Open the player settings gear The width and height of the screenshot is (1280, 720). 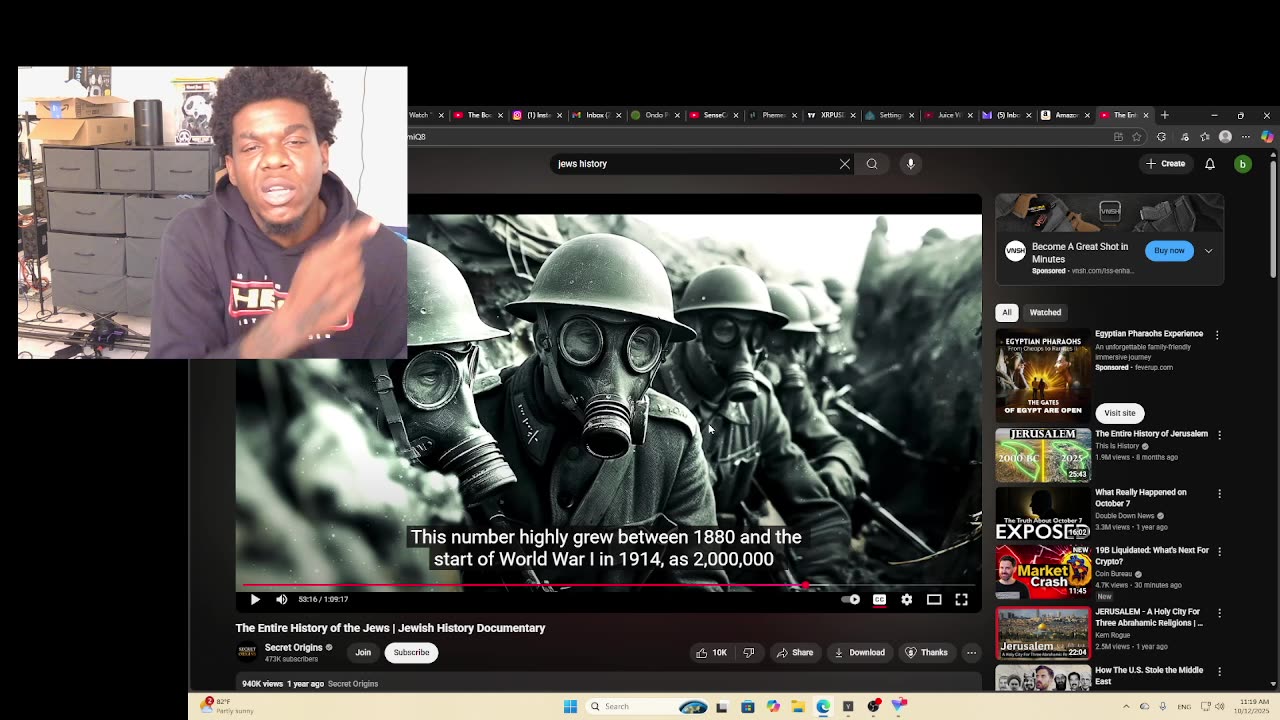906,599
